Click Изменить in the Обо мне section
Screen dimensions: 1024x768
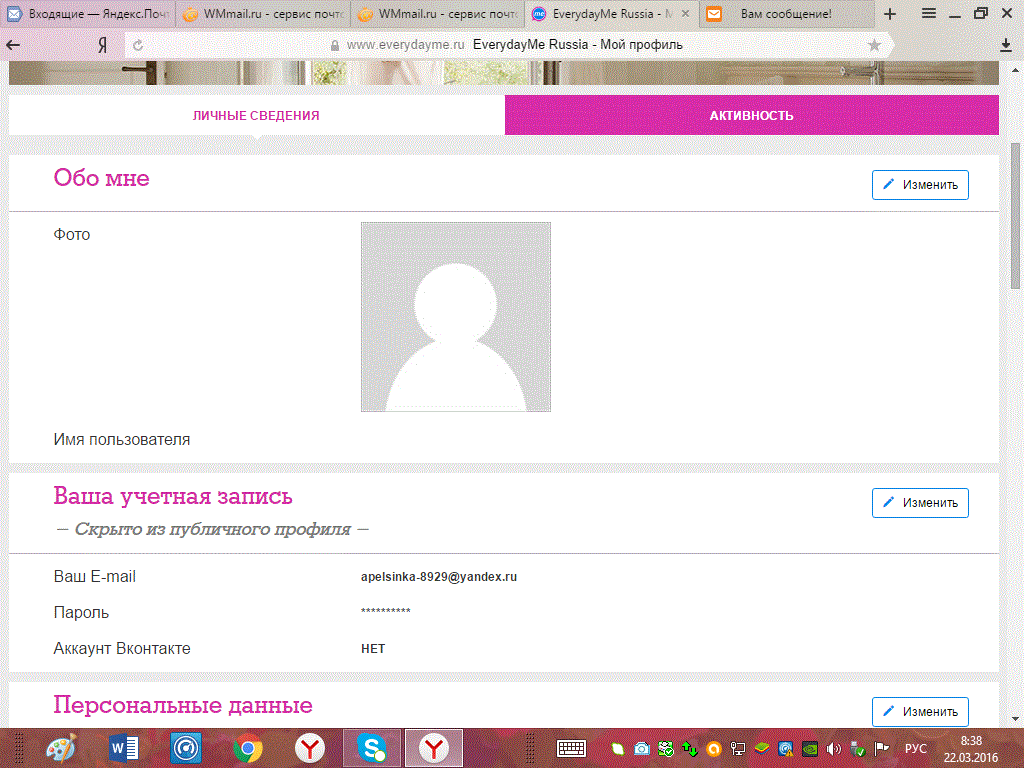coord(920,185)
